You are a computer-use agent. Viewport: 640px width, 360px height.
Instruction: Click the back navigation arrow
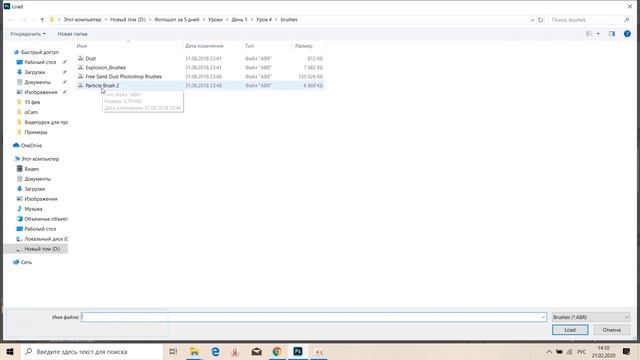[x=11, y=20]
